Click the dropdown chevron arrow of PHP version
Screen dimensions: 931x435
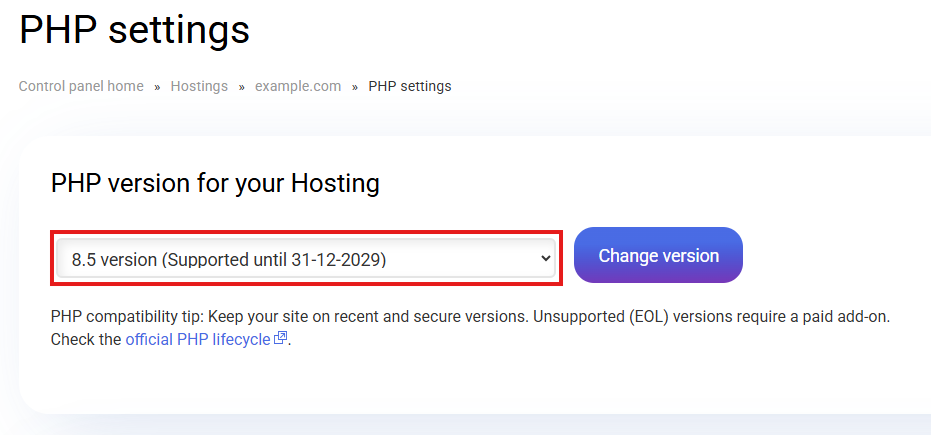[545, 258]
